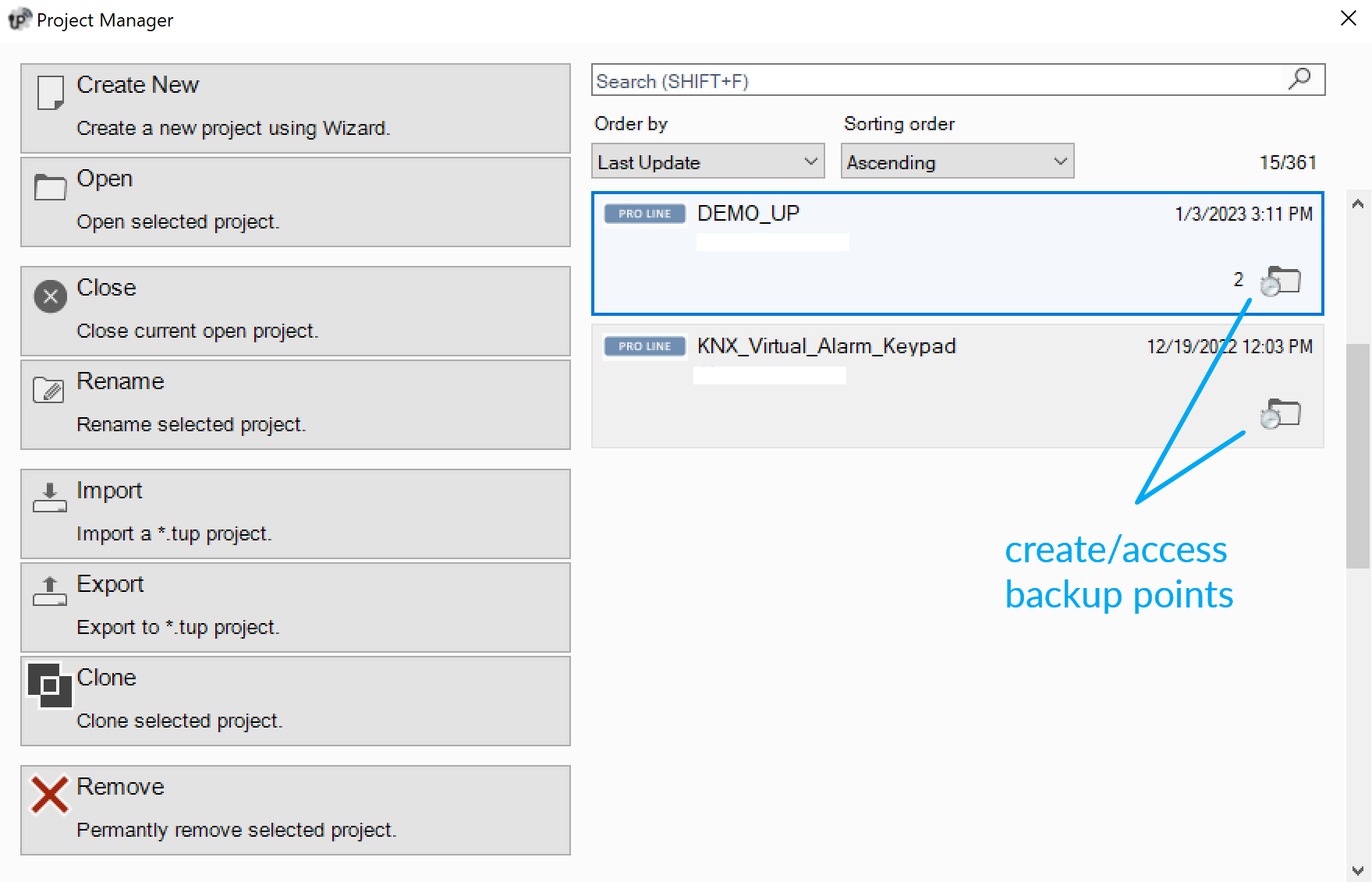Select the KNX_Virtual_Alarm_Keypad project name
This screenshot has width=1372, height=882.
pos(827,346)
